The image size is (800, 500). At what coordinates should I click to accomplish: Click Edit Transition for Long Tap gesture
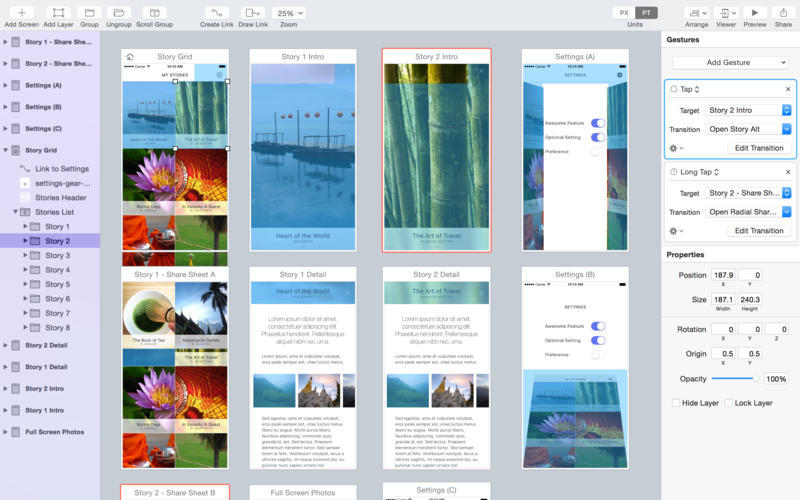point(759,231)
